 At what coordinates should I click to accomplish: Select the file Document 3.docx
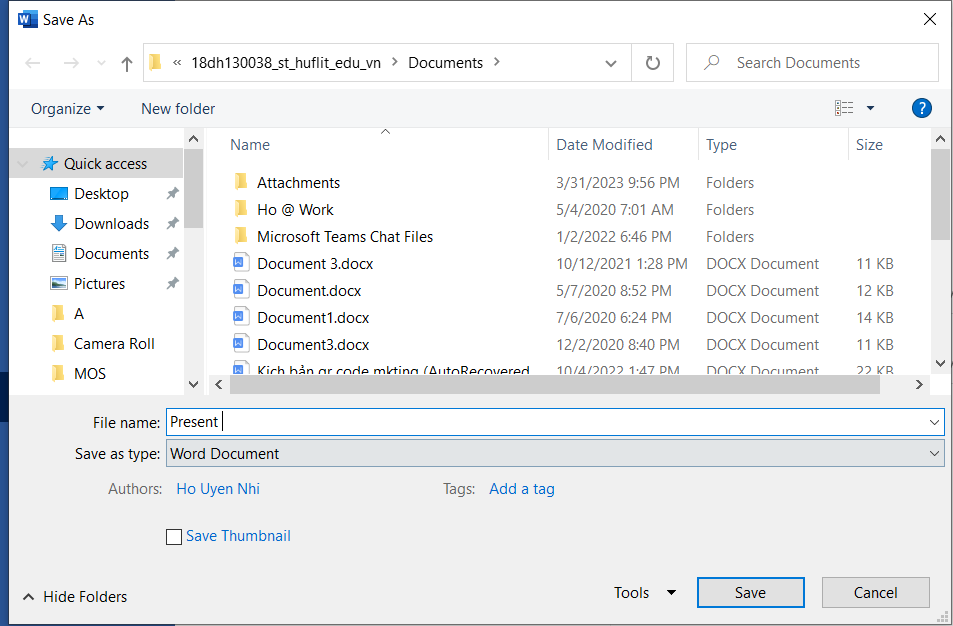315,264
